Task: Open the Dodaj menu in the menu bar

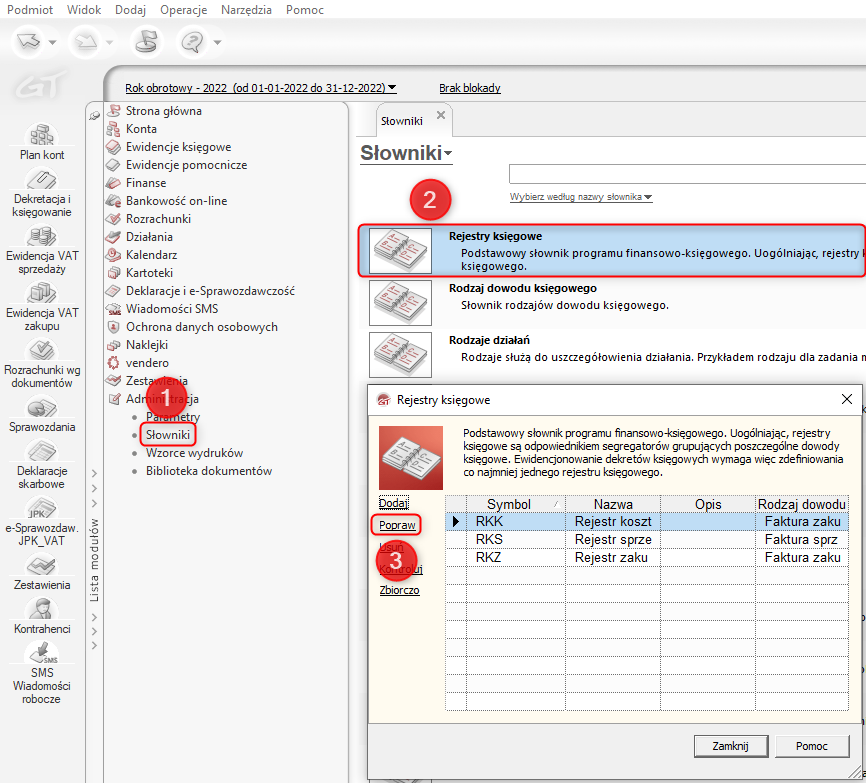Action: point(130,10)
